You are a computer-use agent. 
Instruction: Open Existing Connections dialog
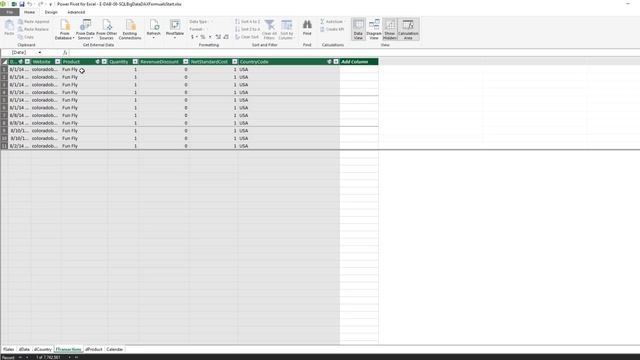tap(130, 29)
